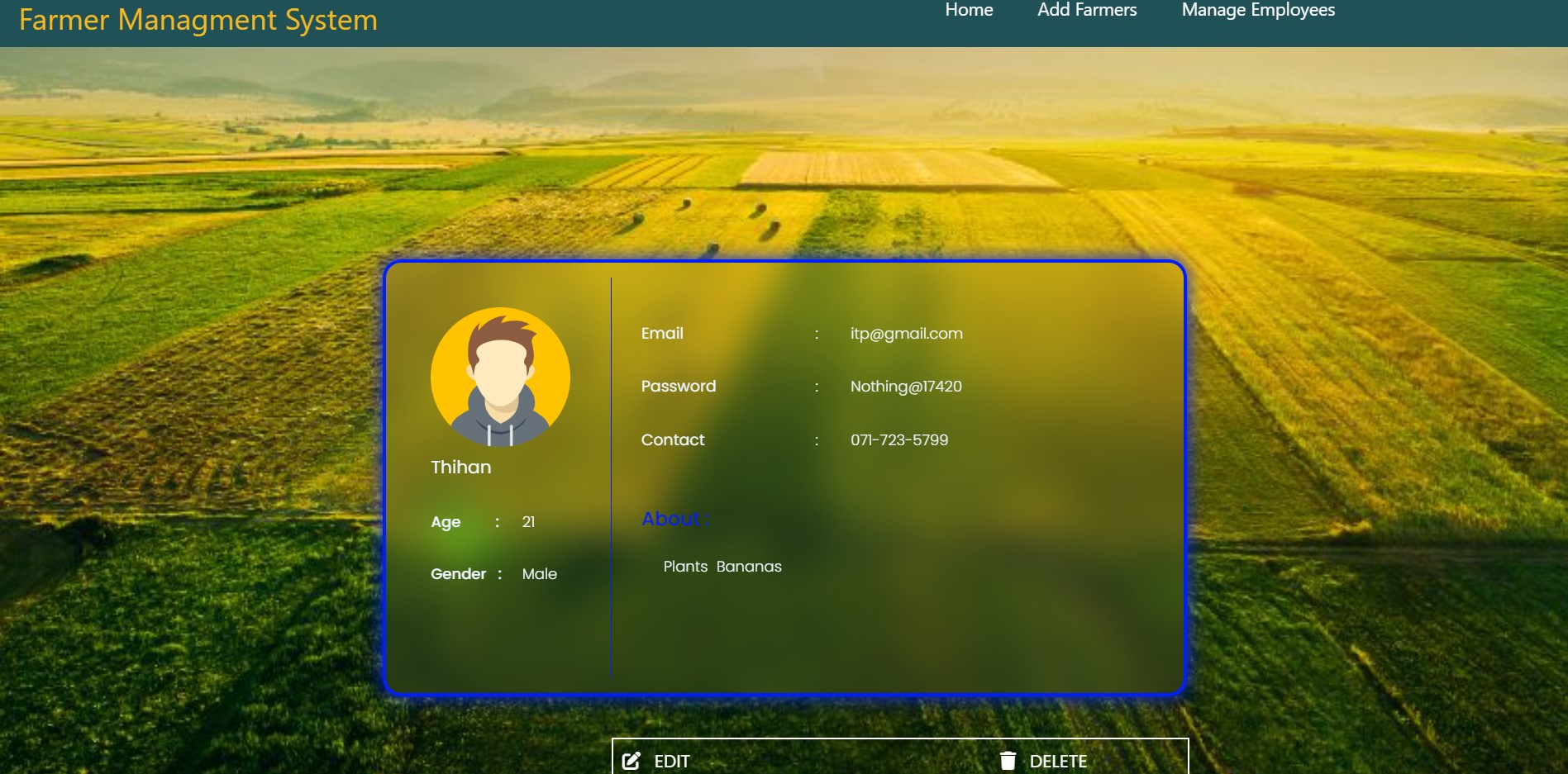Select the password text Nothing@17420

click(x=904, y=386)
